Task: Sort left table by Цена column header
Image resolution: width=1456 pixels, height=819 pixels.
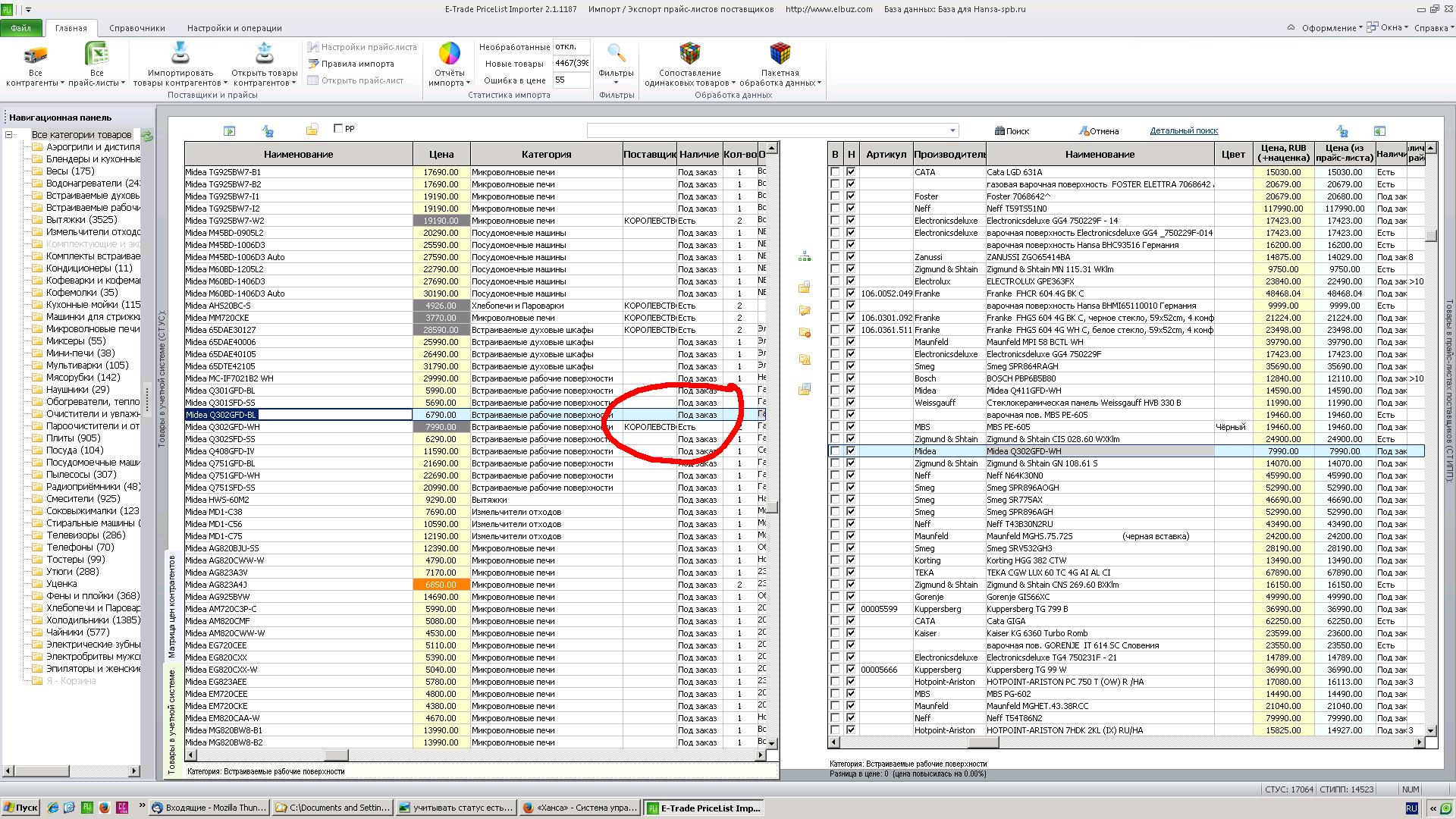Action: 441,154
